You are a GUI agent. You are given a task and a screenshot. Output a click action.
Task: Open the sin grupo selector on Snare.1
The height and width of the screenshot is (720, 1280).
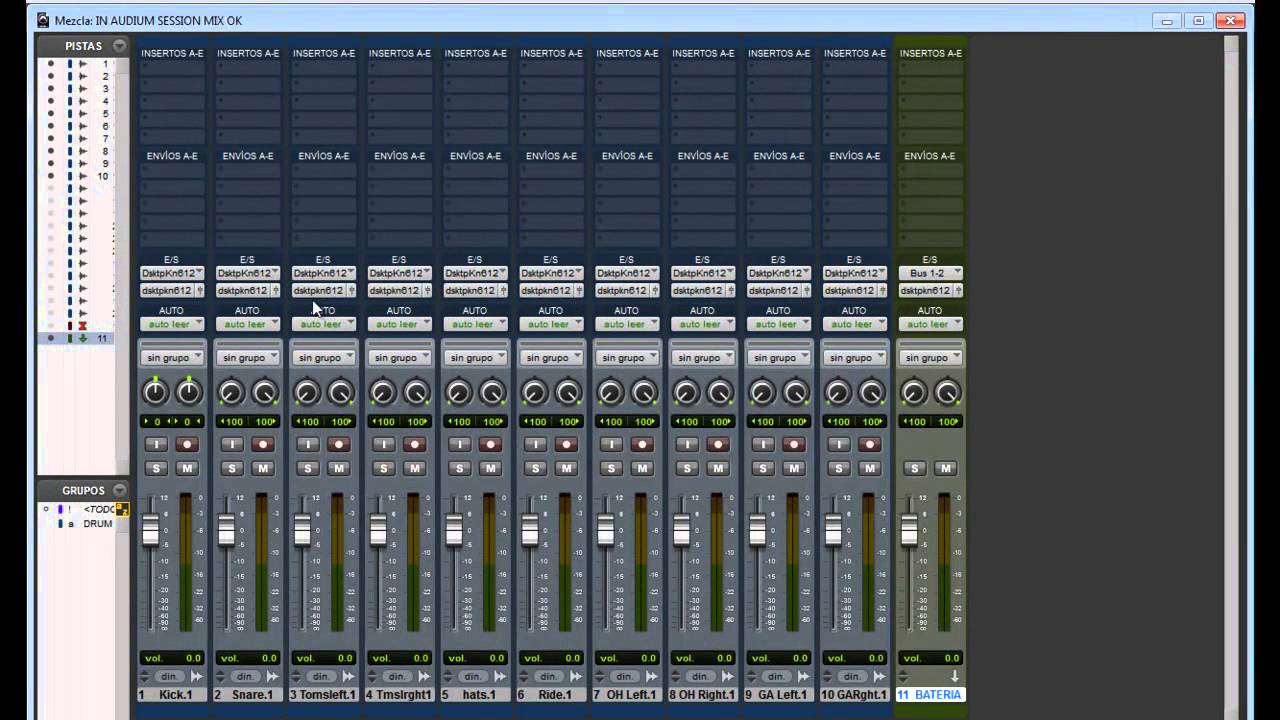(248, 357)
